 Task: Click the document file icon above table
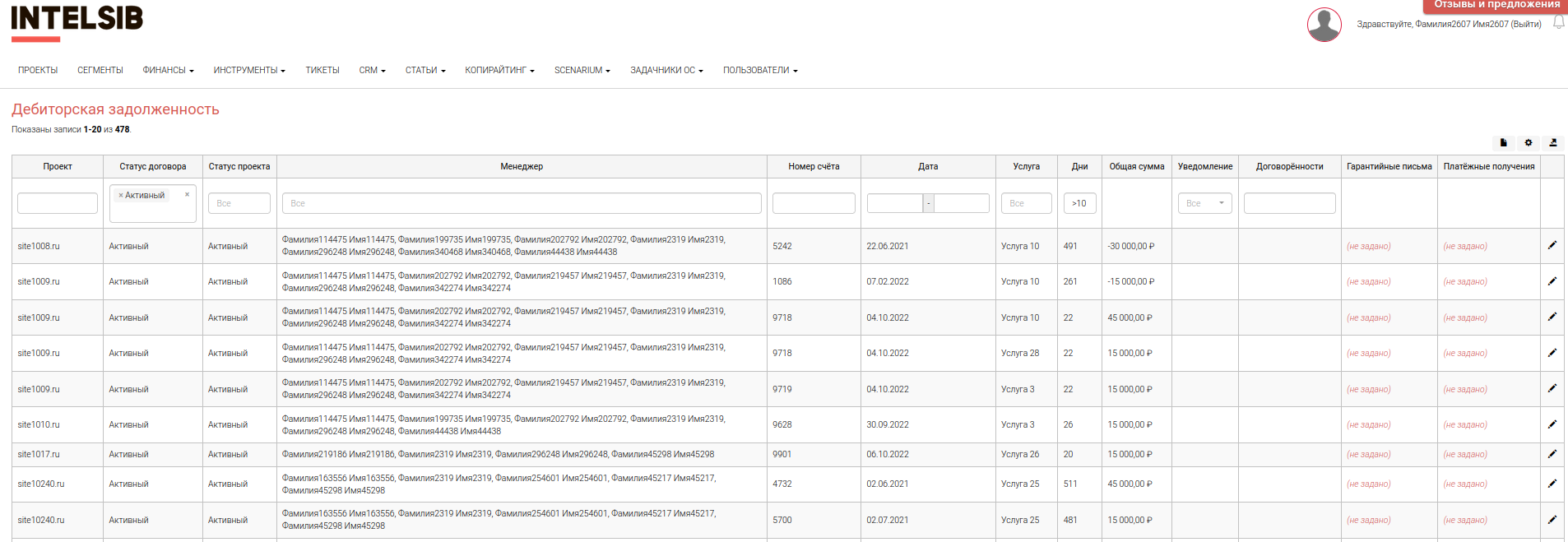[1503, 143]
